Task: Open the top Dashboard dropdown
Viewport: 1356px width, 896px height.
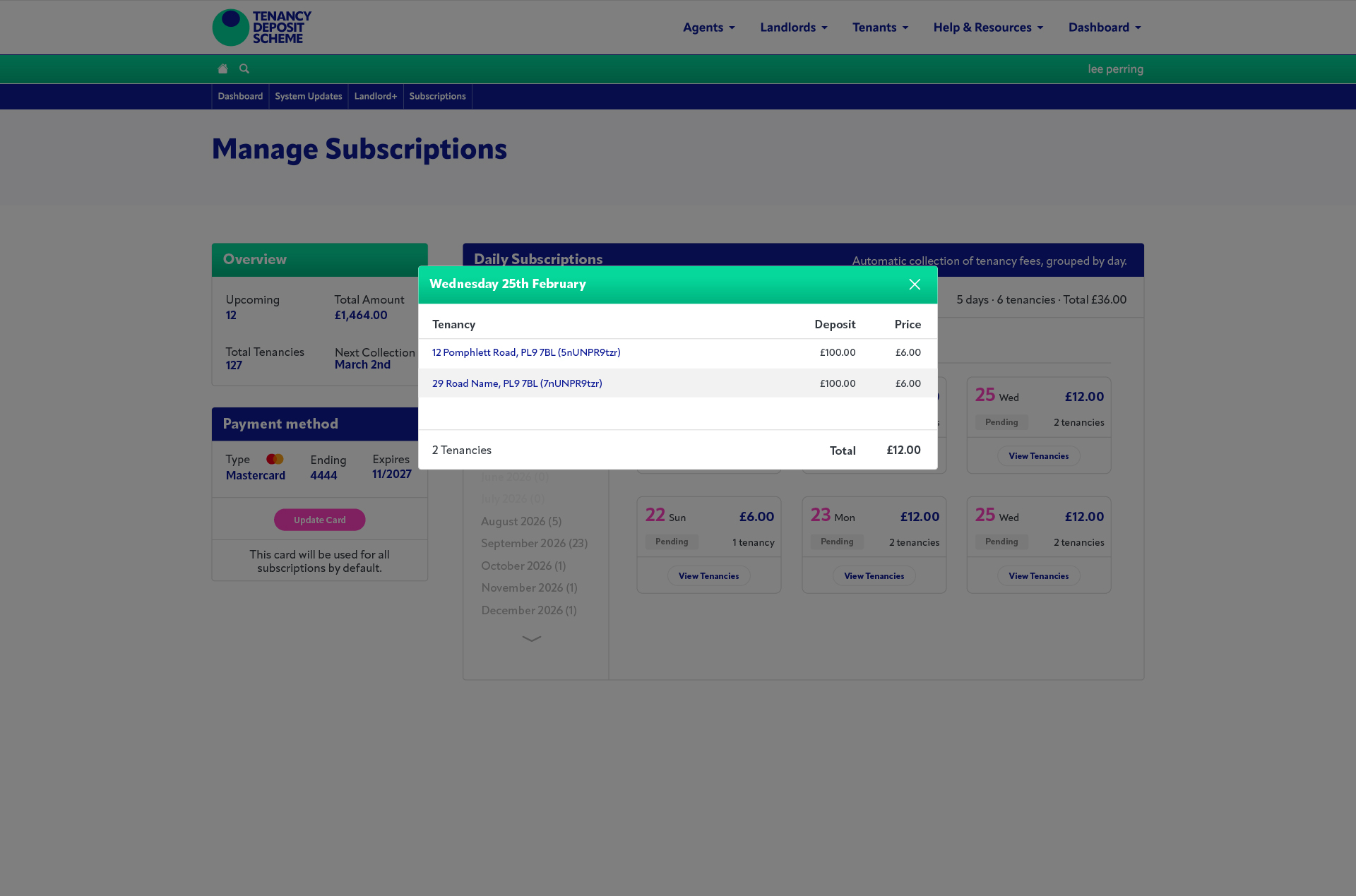Action: coord(1105,28)
